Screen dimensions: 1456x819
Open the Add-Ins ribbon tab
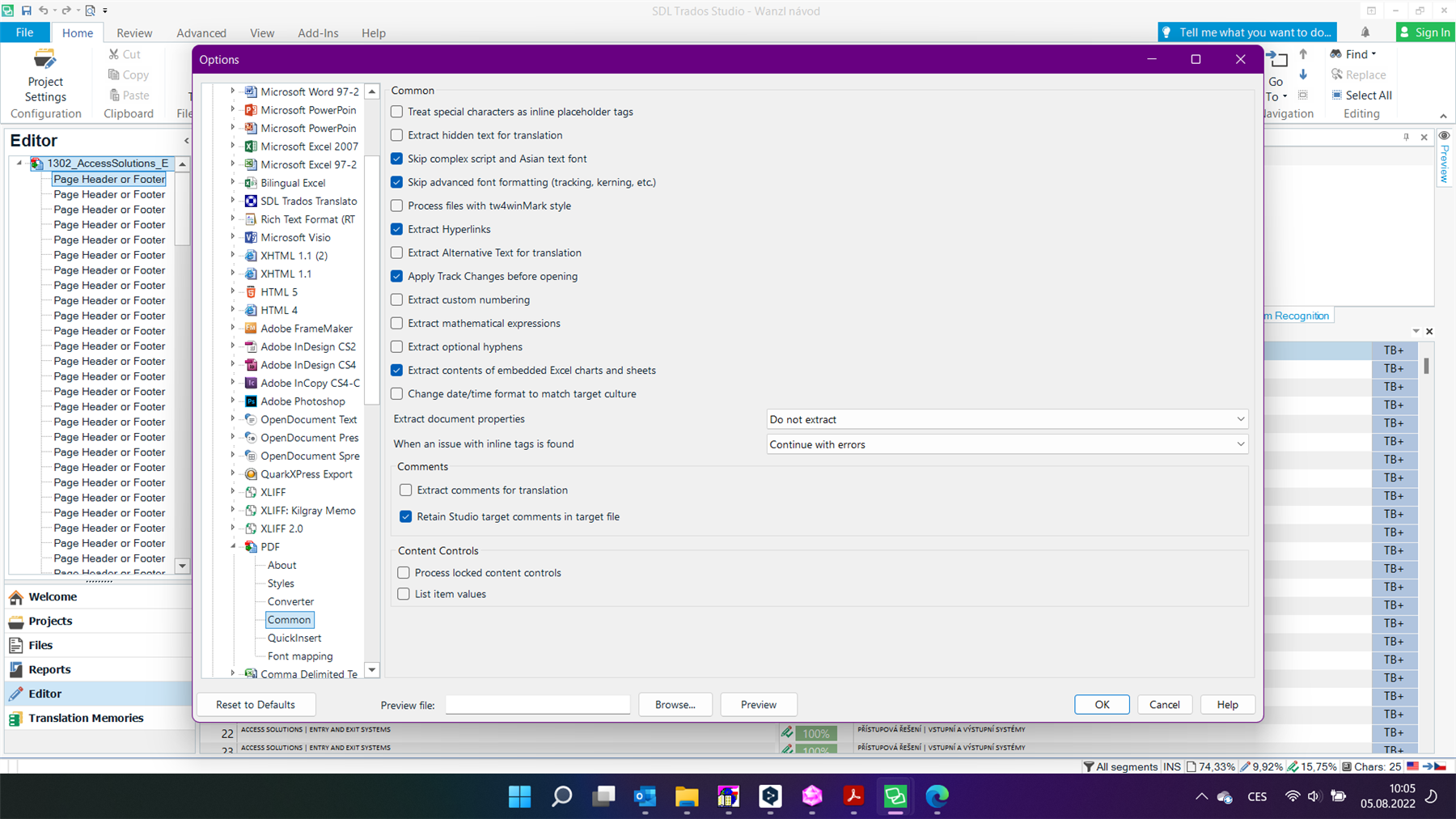[x=318, y=33]
